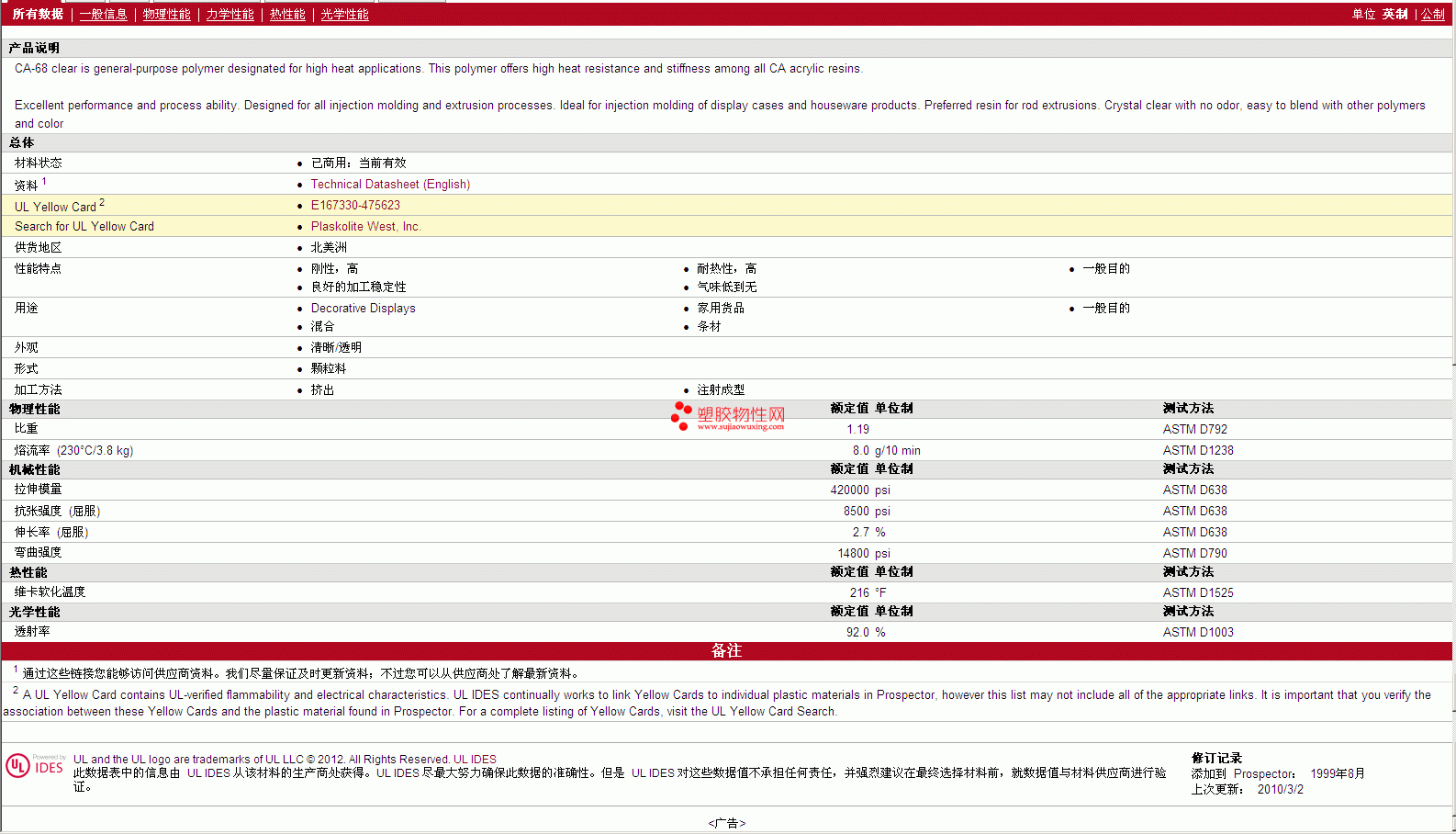Click the 颗粒料 form value
This screenshot has width=1456, height=834.
tap(329, 368)
